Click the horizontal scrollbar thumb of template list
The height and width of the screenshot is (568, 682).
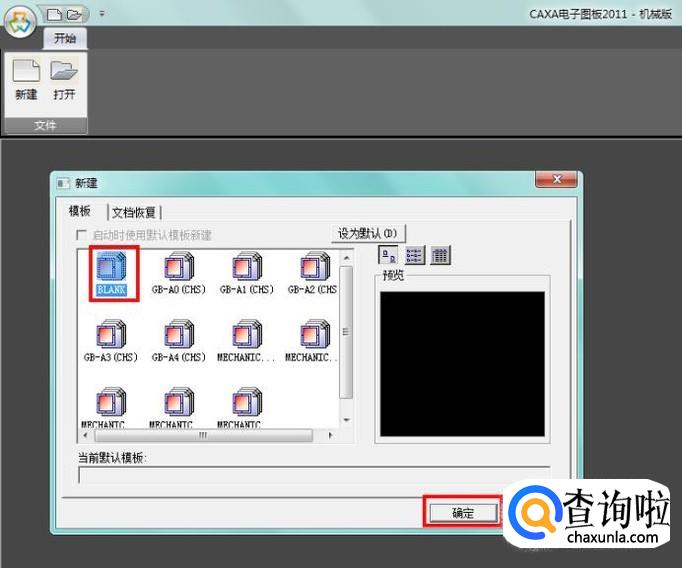203,435
